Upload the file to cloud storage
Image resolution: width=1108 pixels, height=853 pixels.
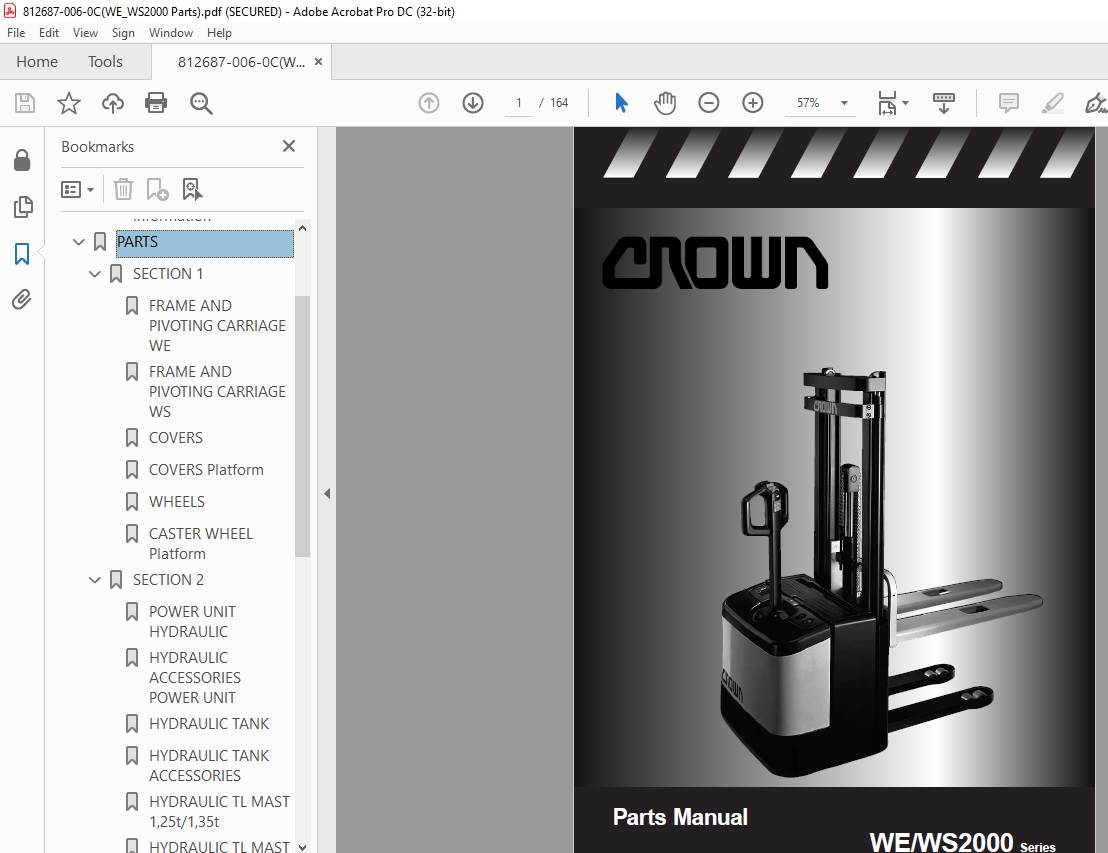coord(112,103)
